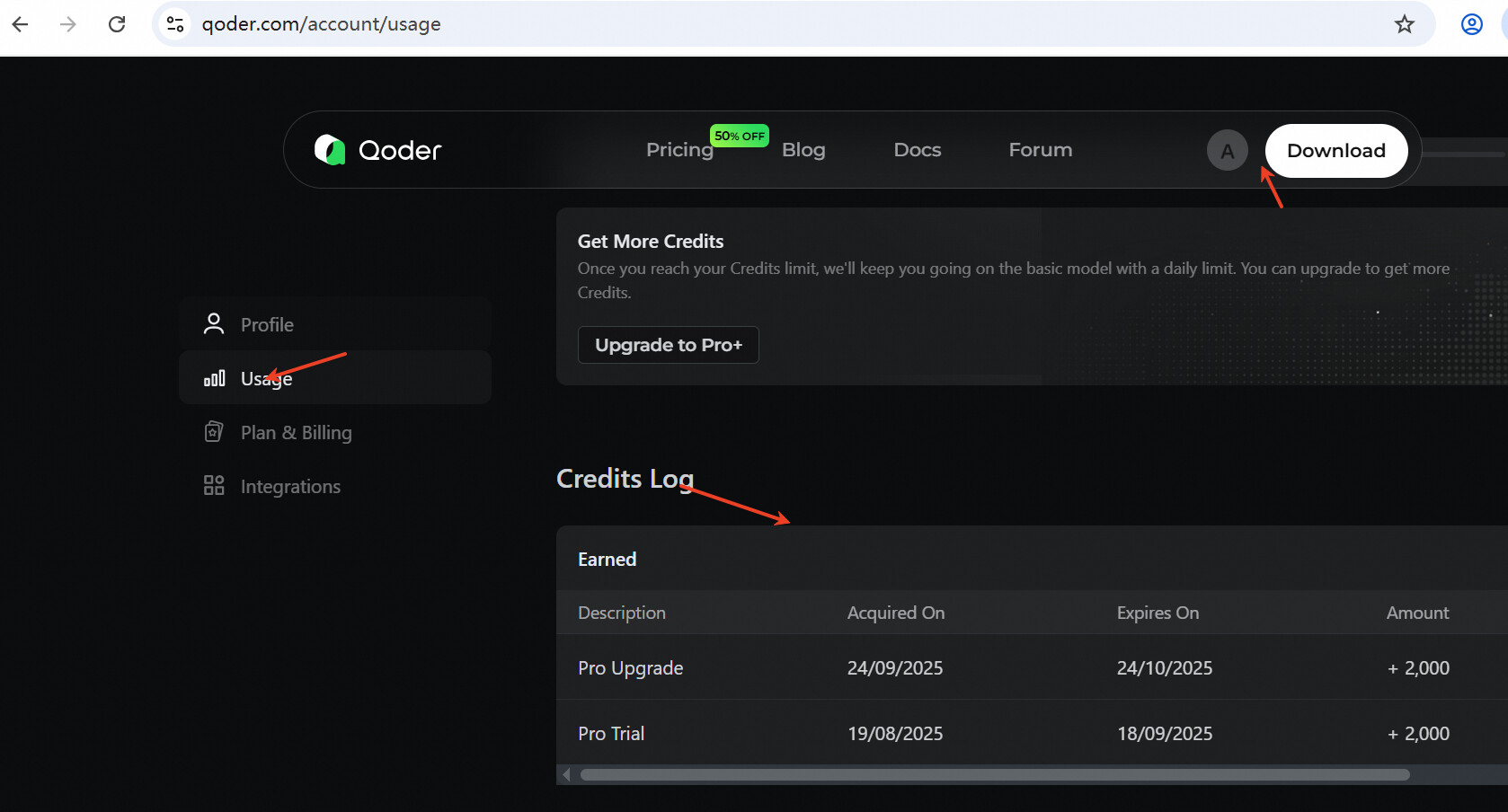Click the Integrations grid icon
The width and height of the screenshot is (1508, 812).
coord(214,486)
